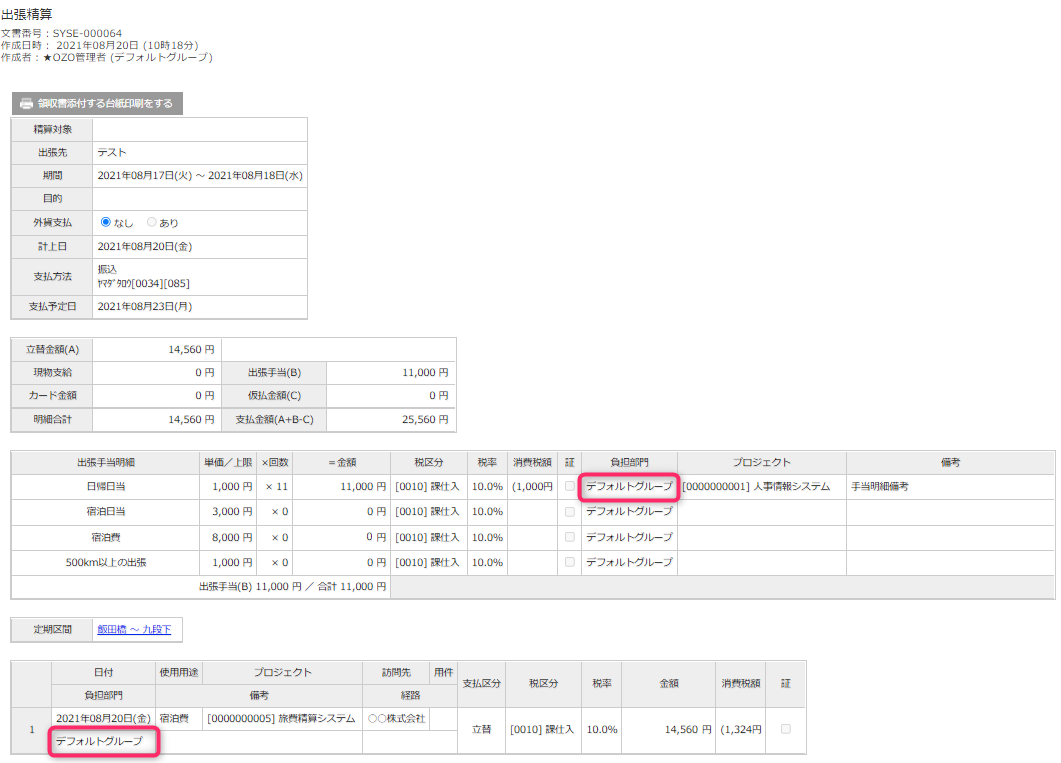Click the 手当明細備考 remark cell
This screenshot has height=763, width=1061.
(x=880, y=487)
